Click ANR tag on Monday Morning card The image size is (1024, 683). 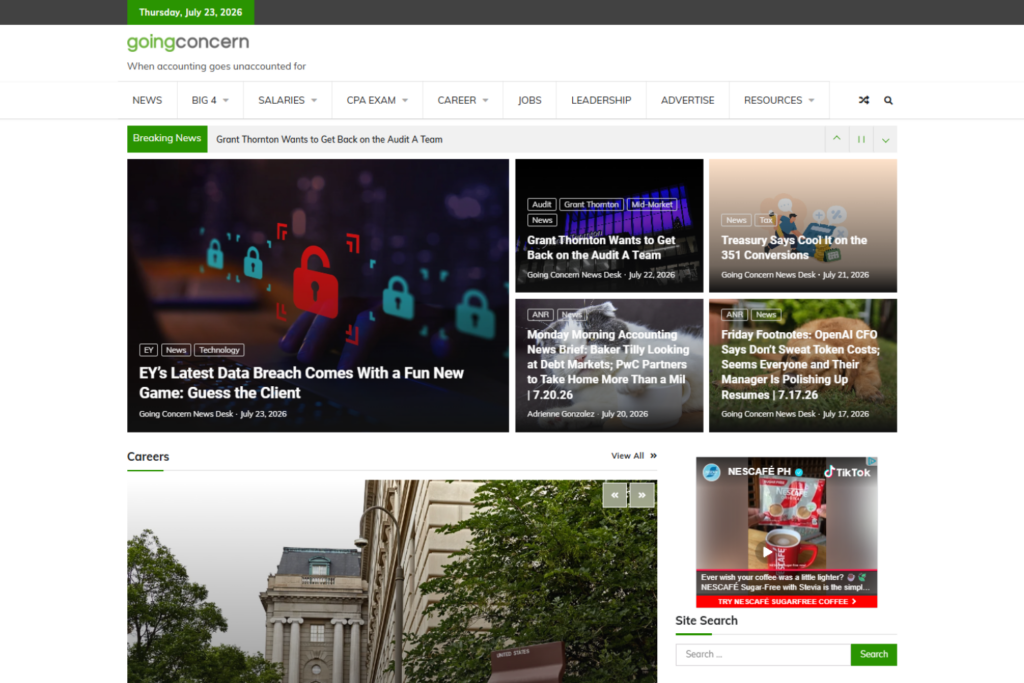[540, 315]
